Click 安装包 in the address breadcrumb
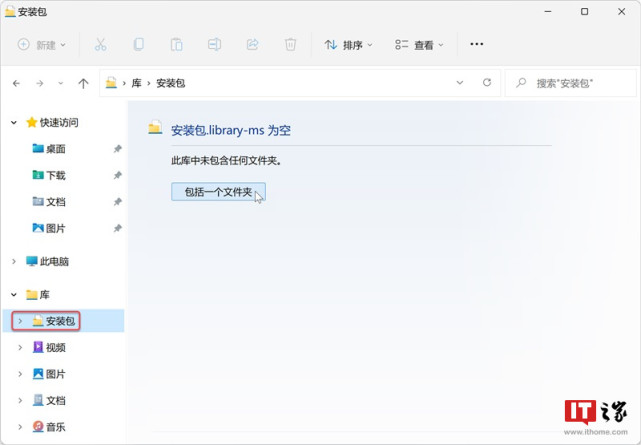The width and height of the screenshot is (641, 445). [x=171, y=83]
